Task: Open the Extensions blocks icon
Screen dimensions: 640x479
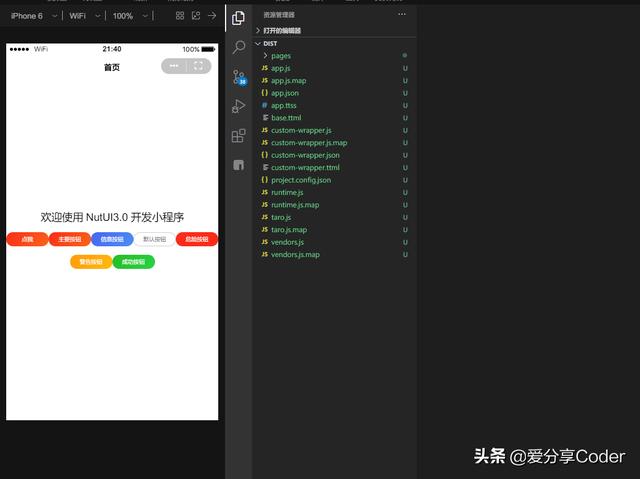Action: pyautogui.click(x=238, y=135)
